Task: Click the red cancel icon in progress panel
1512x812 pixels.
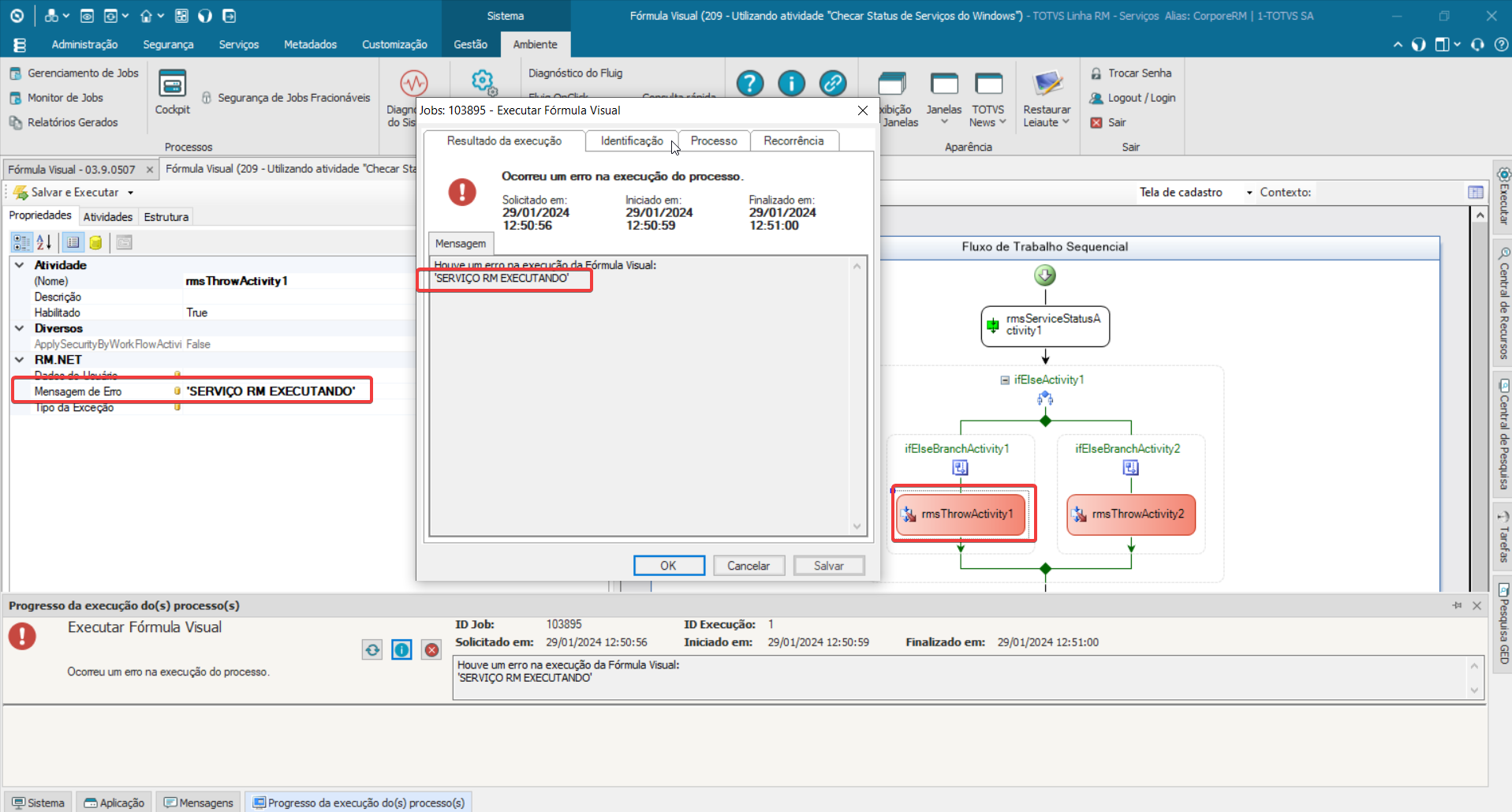Action: pyautogui.click(x=431, y=650)
